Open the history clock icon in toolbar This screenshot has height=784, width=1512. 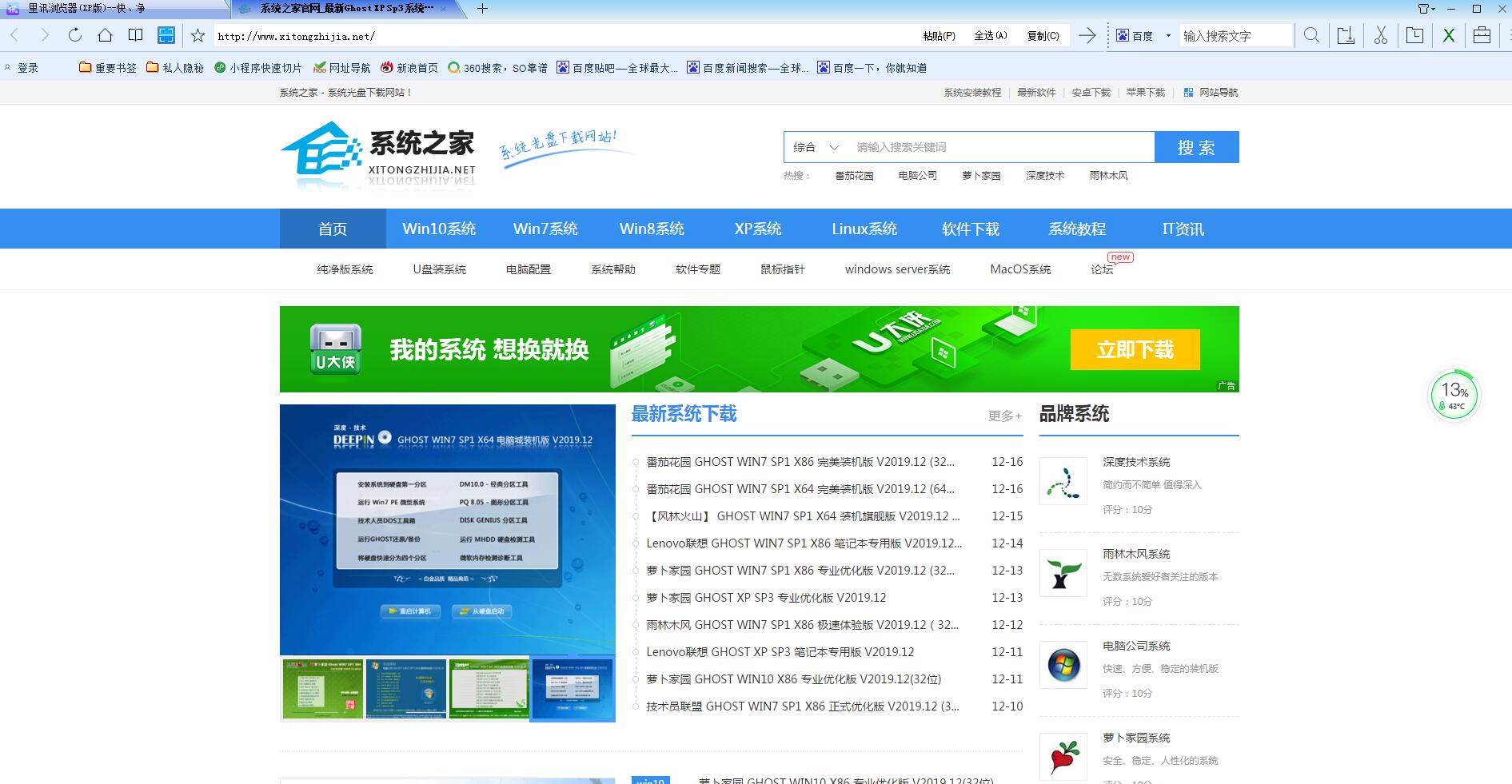pyautogui.click(x=1414, y=35)
